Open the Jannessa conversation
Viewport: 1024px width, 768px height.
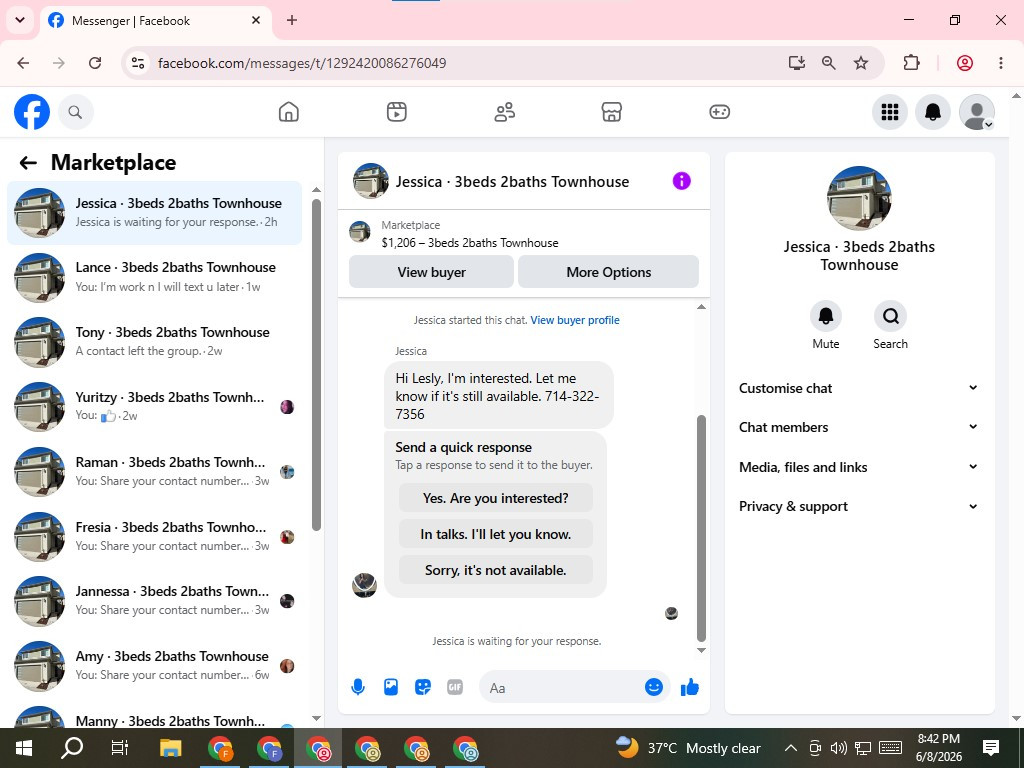click(x=155, y=601)
